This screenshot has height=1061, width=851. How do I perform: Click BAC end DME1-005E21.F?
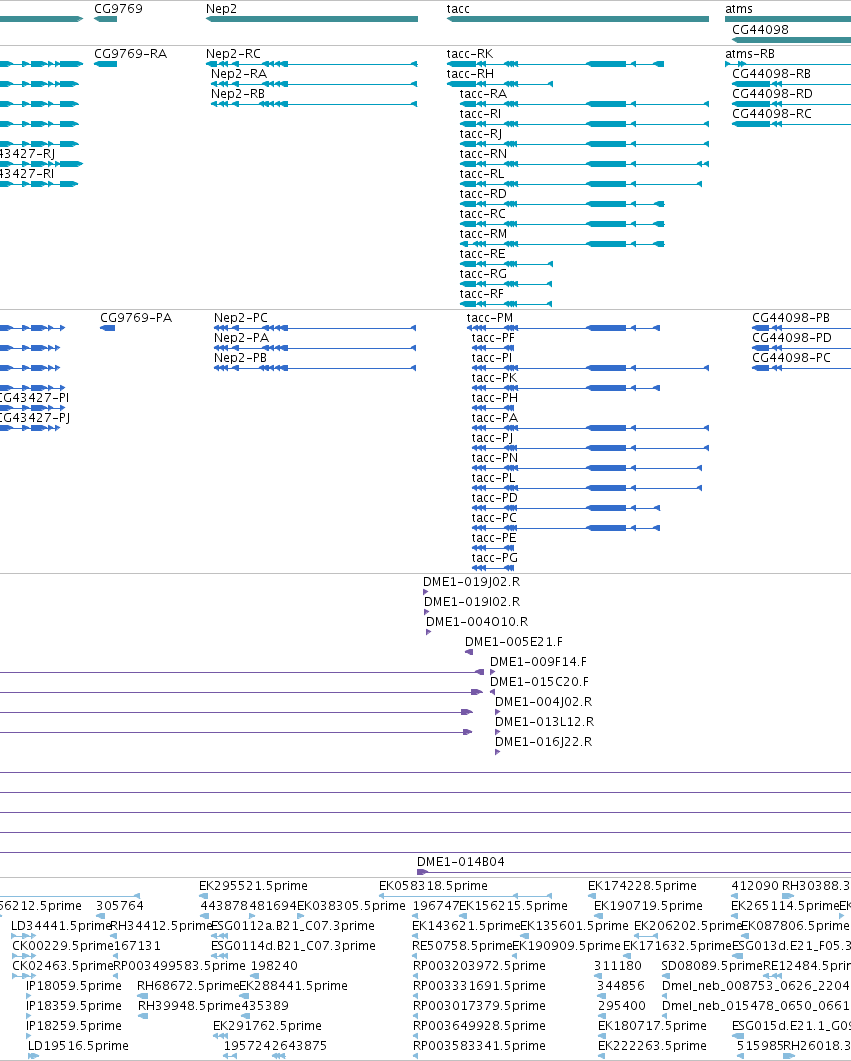click(513, 641)
